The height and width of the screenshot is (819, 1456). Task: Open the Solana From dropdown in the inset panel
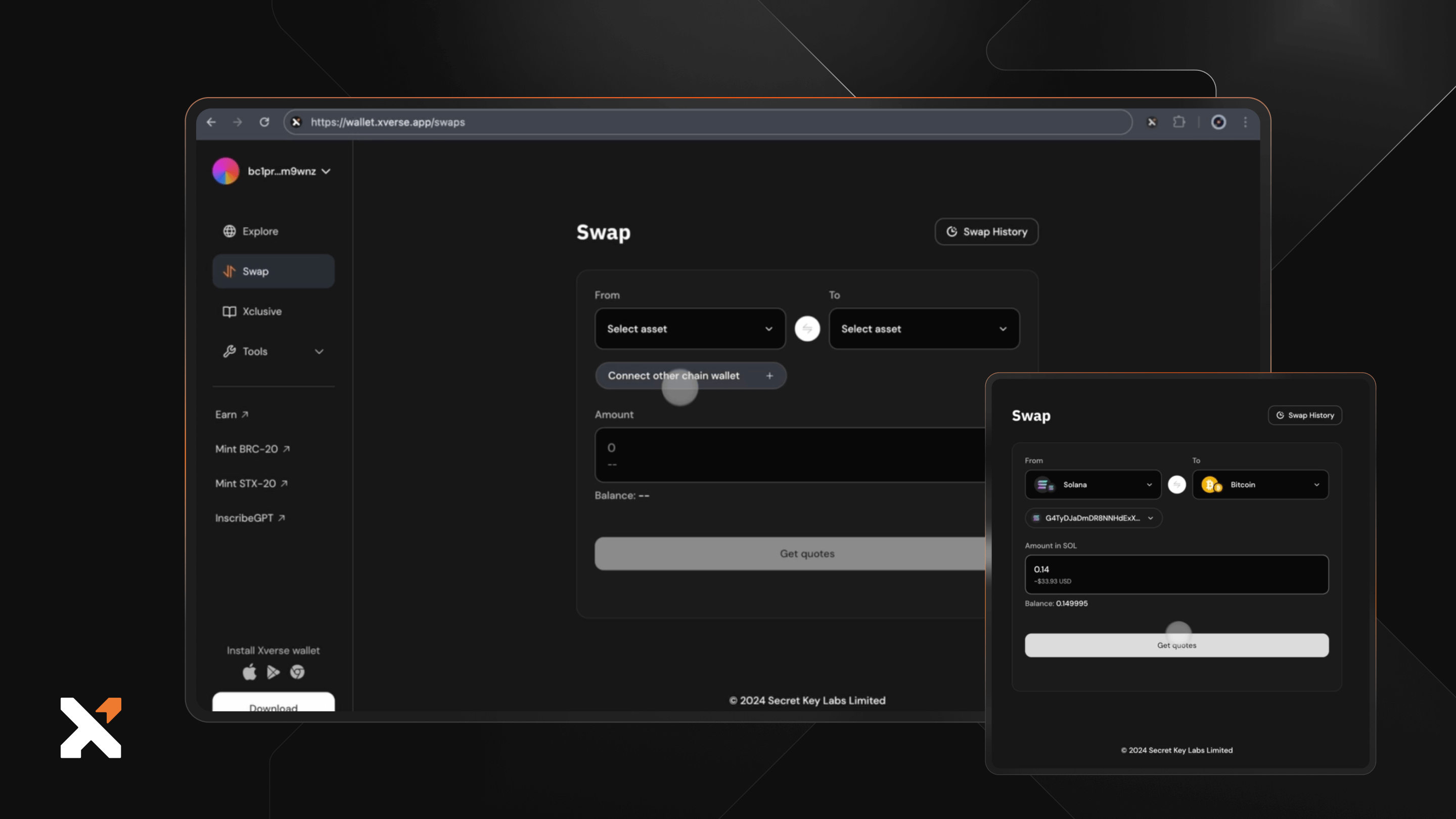(x=1093, y=484)
